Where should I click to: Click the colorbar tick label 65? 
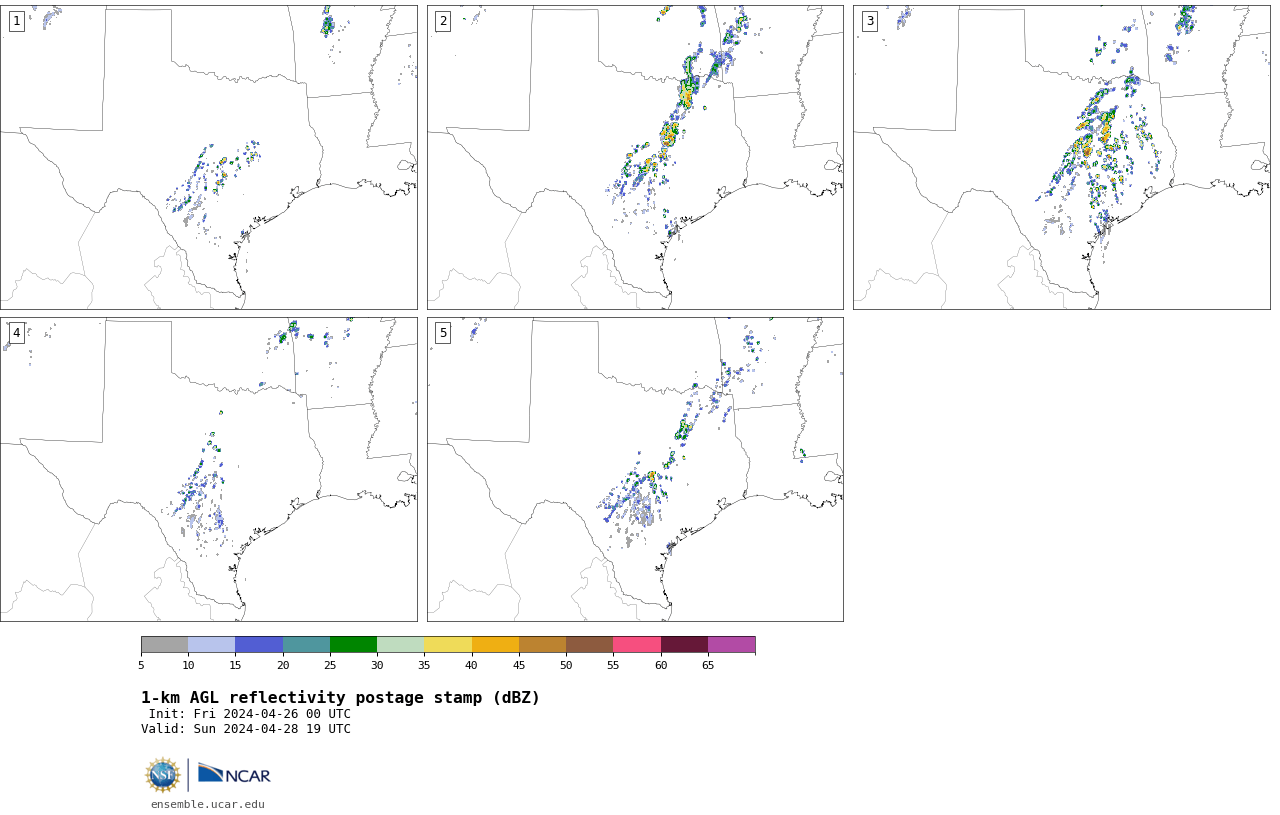tap(708, 665)
